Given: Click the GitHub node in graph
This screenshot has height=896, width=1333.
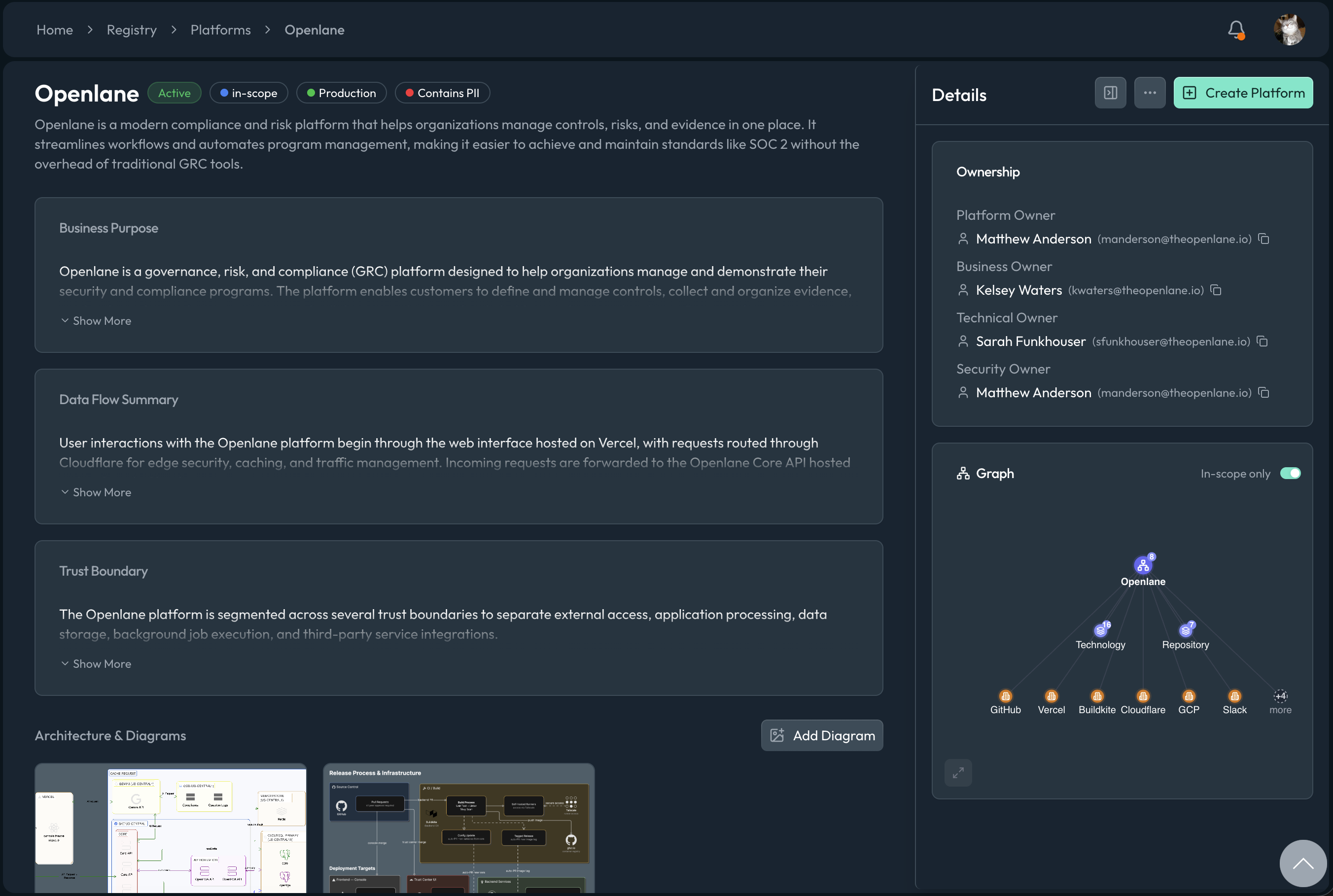Looking at the screenshot, I should [x=1006, y=696].
